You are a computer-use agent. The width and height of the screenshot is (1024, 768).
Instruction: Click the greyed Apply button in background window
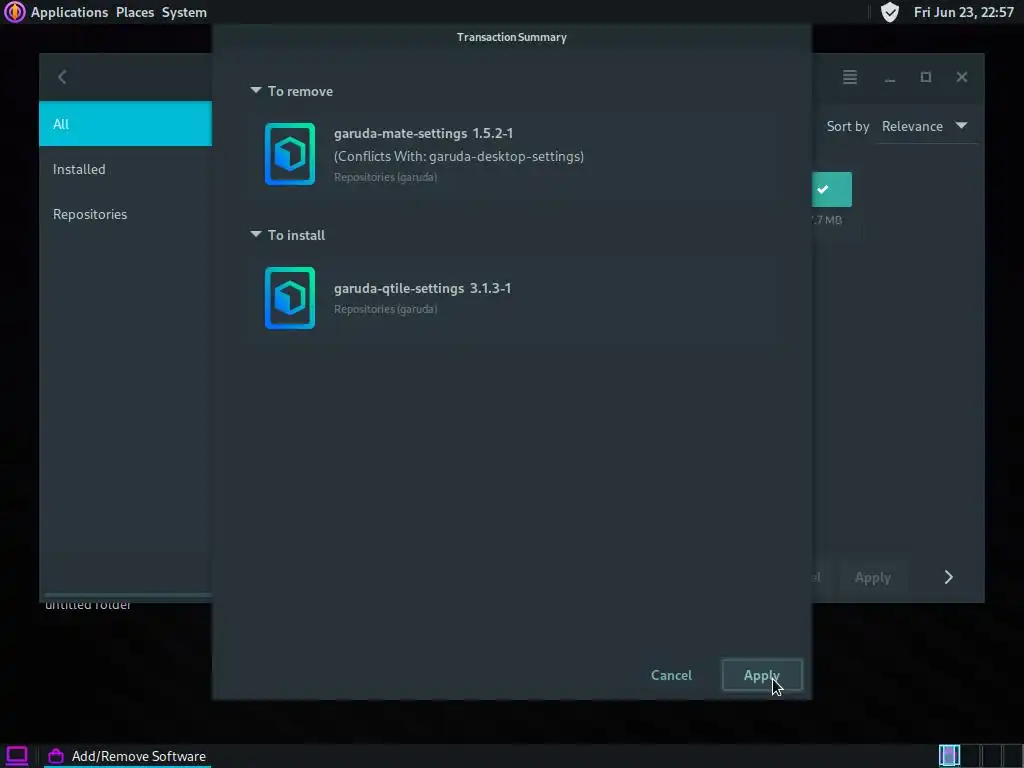872,577
